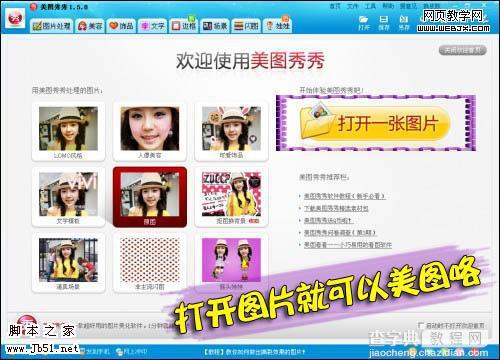Viewport: 500px width, 360px height.
Task: Click the Meitu Xiuxiu logo icon
Action: (x=15, y=18)
